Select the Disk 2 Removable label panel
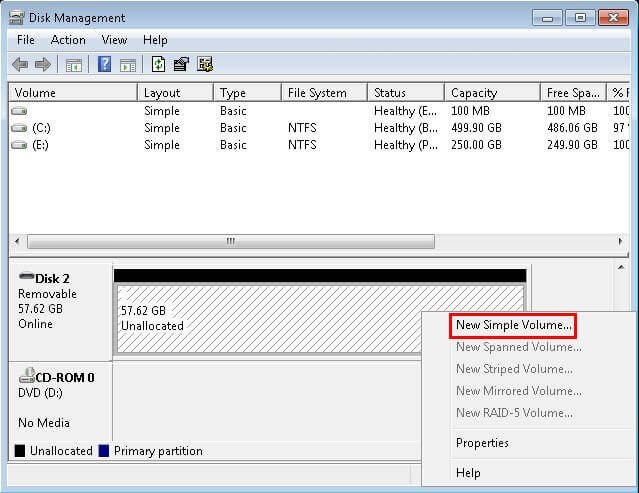The height and width of the screenshot is (493, 639). pos(60,312)
